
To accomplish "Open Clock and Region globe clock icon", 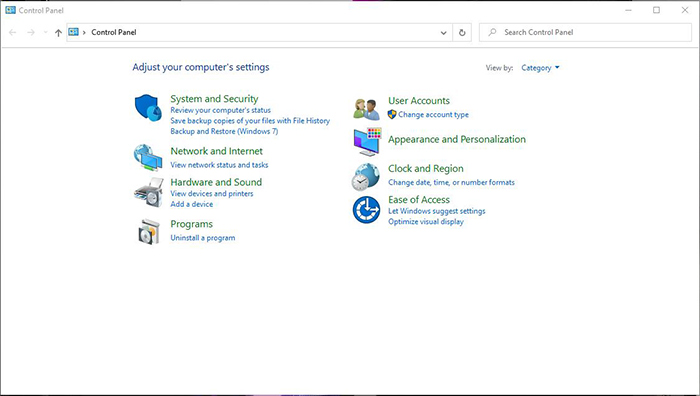I will (366, 177).
